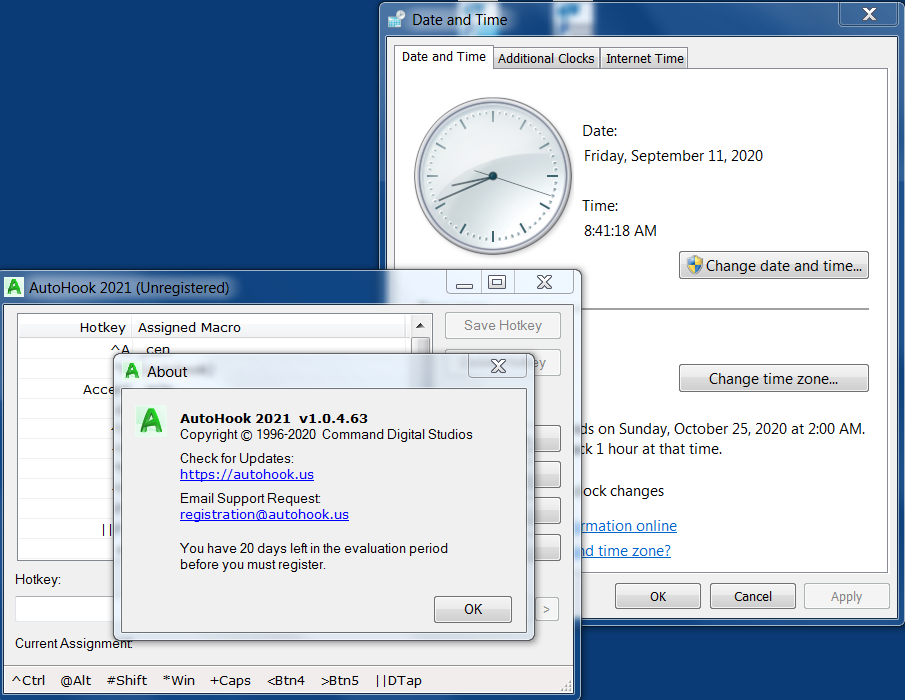The image size is (905, 700).
Task: Close the About dialog
Action: tap(498, 366)
